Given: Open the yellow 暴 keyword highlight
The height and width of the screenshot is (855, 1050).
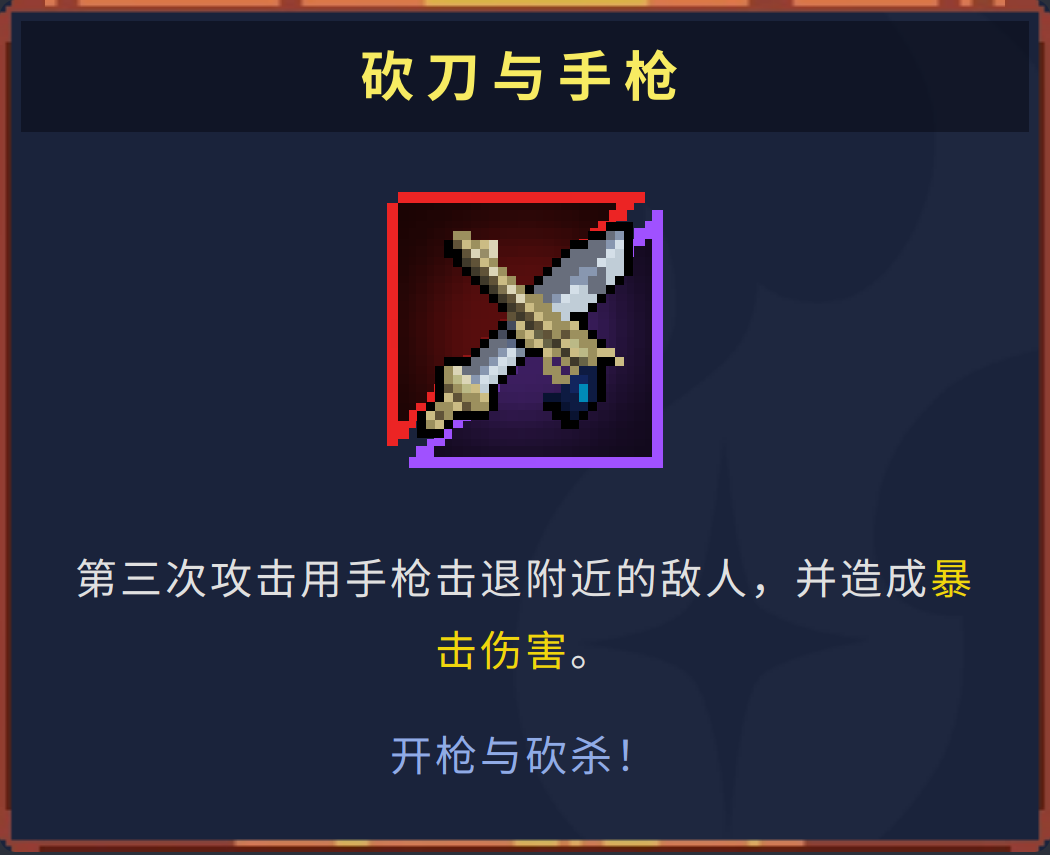Looking at the screenshot, I should click(951, 578).
